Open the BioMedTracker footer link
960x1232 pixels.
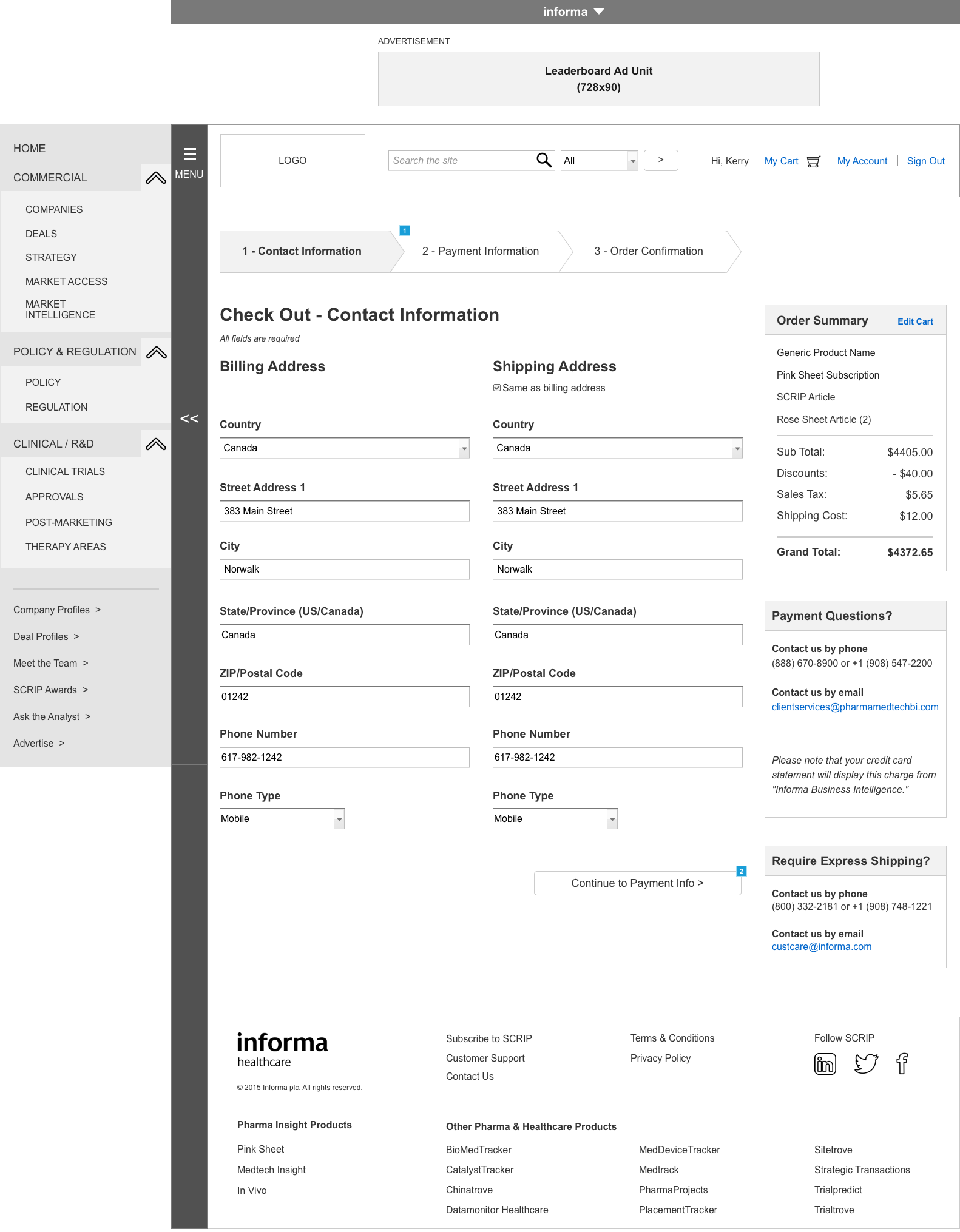(x=478, y=1150)
